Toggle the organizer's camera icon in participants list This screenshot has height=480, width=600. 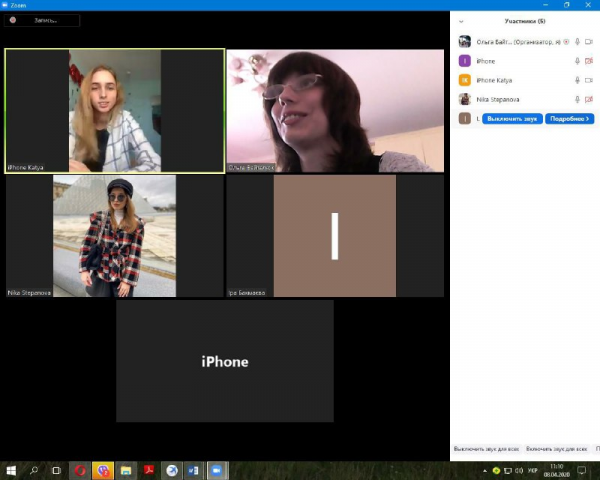(x=589, y=42)
